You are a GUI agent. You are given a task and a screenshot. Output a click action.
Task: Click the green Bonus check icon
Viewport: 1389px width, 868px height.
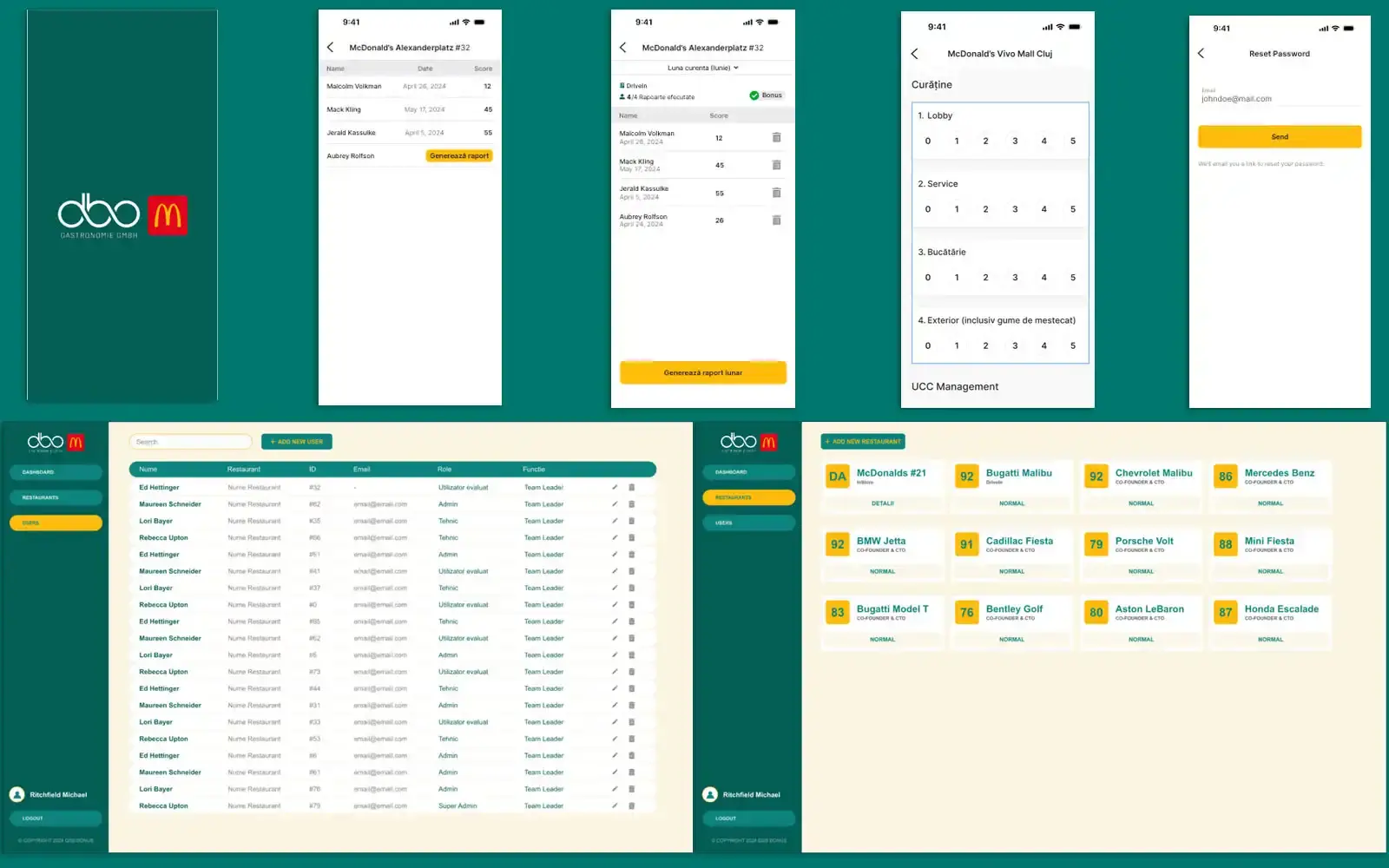(x=754, y=95)
